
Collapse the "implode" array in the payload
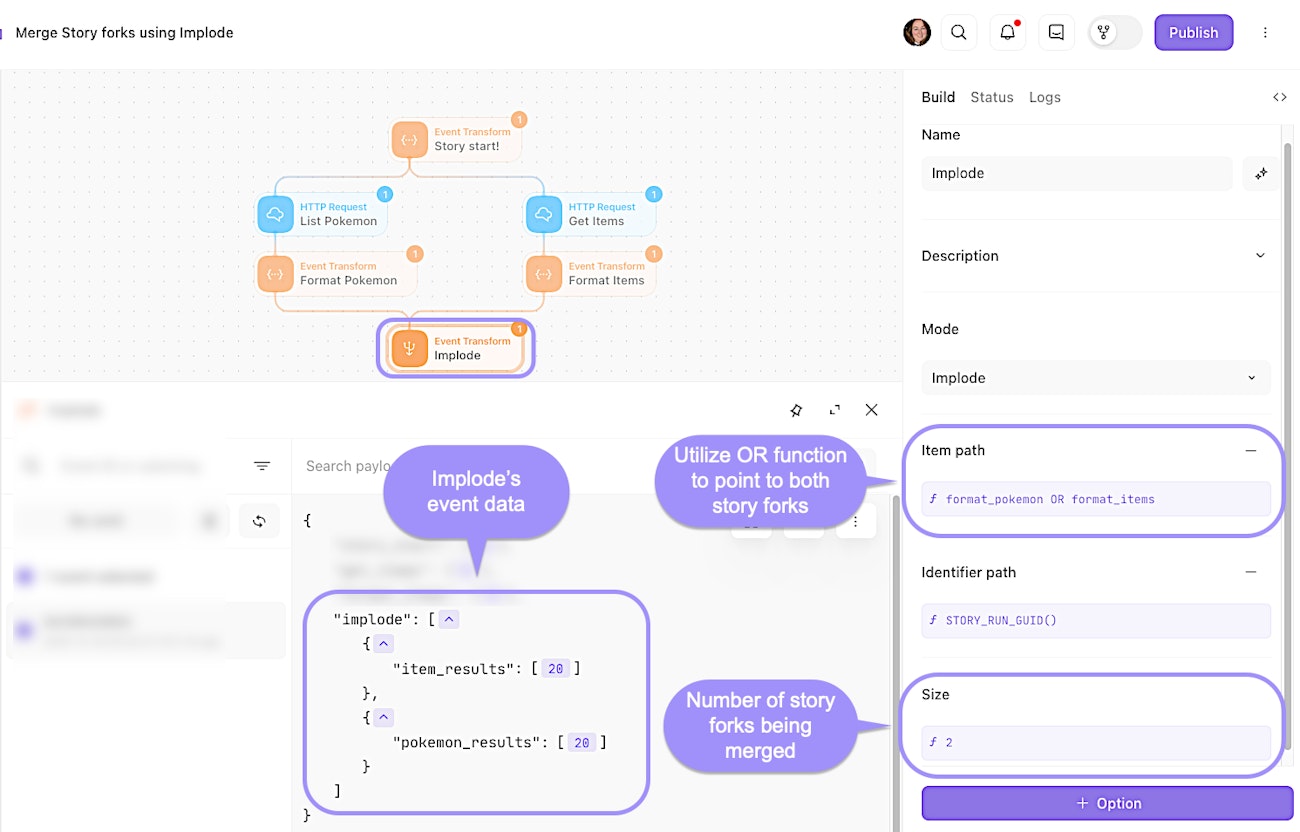(x=449, y=620)
